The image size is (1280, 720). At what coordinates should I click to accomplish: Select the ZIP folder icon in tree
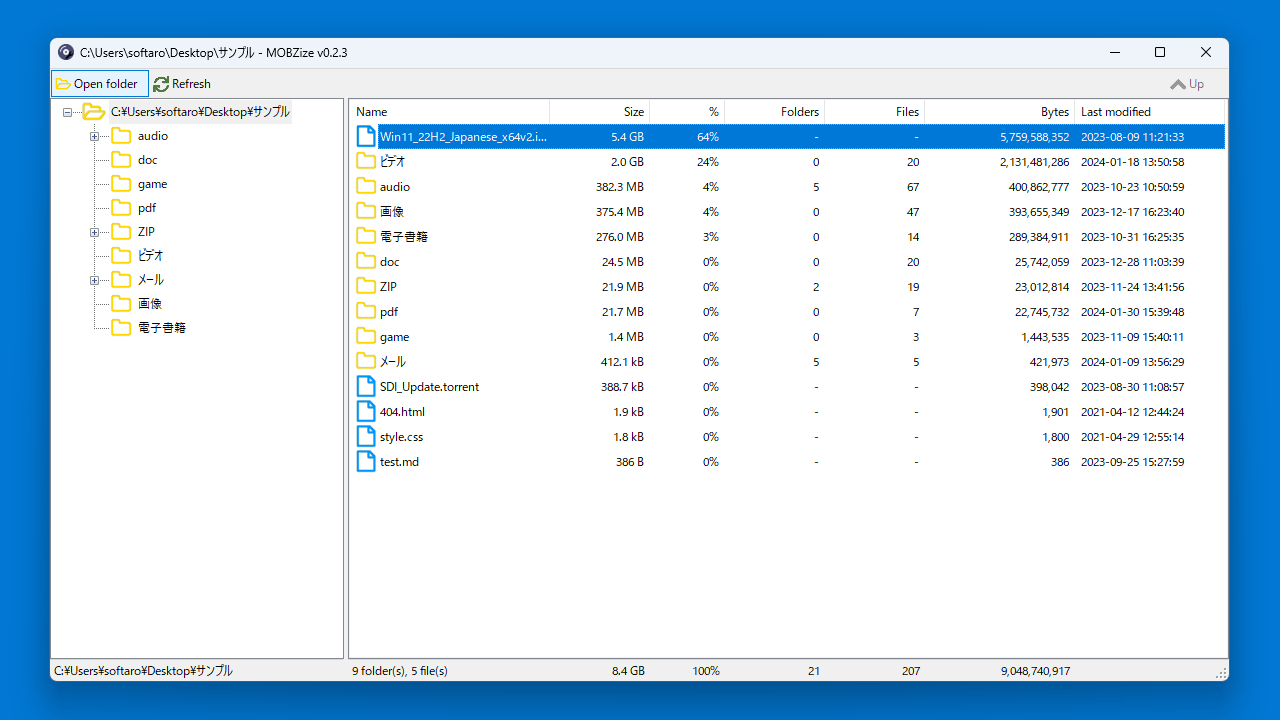pyautogui.click(x=121, y=232)
